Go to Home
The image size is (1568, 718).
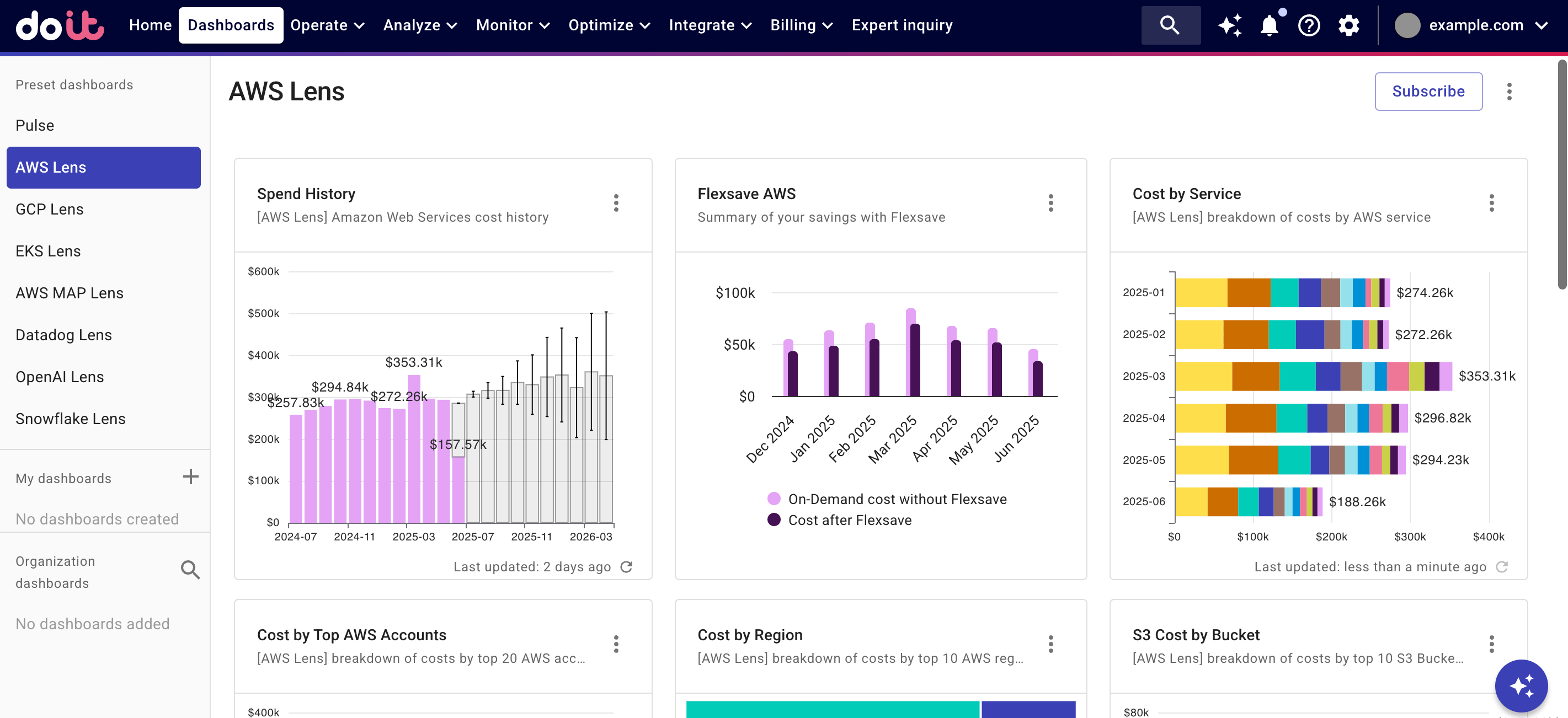[x=151, y=25]
